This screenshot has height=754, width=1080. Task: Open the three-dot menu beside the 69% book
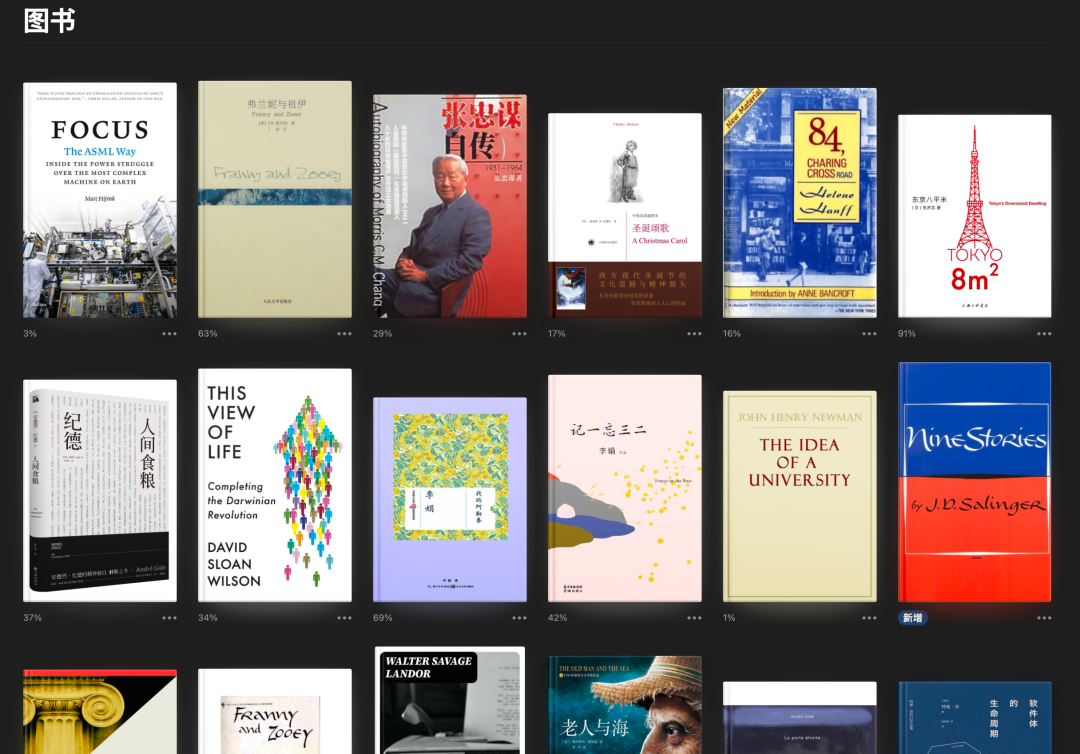[x=519, y=618]
